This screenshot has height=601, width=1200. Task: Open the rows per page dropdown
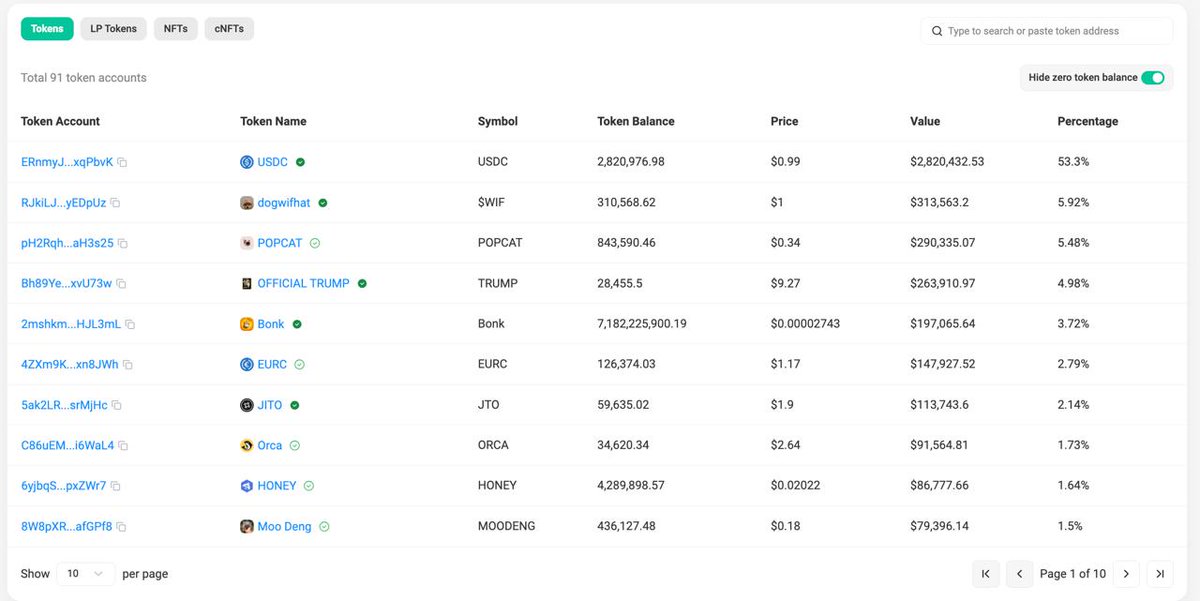pyautogui.click(x=85, y=574)
